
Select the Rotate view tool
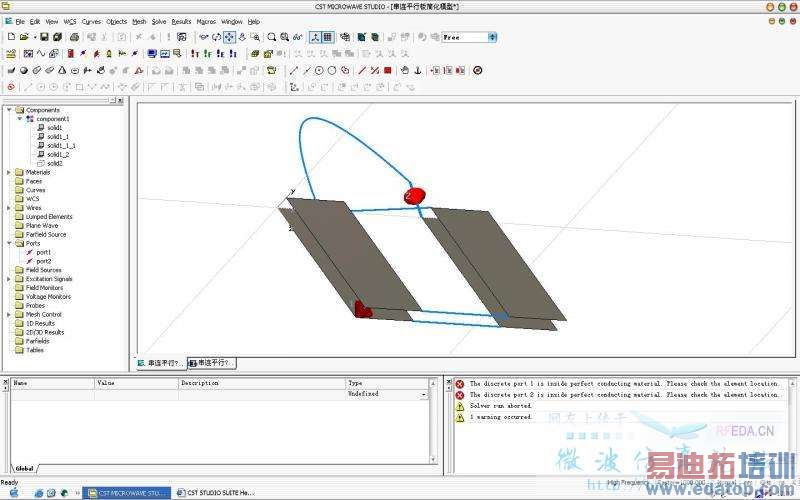[216, 37]
